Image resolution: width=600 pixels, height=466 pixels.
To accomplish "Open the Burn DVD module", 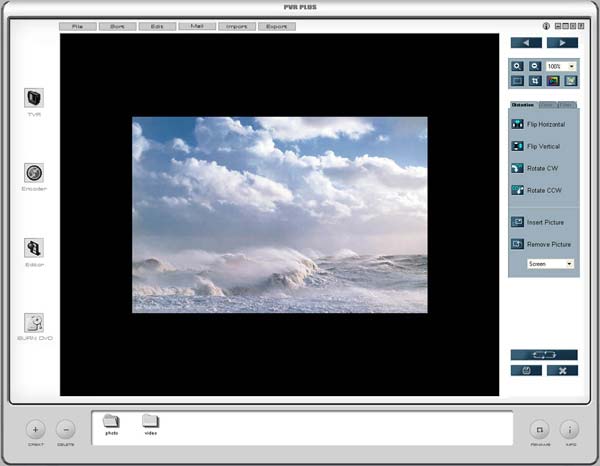I will pos(34,323).
